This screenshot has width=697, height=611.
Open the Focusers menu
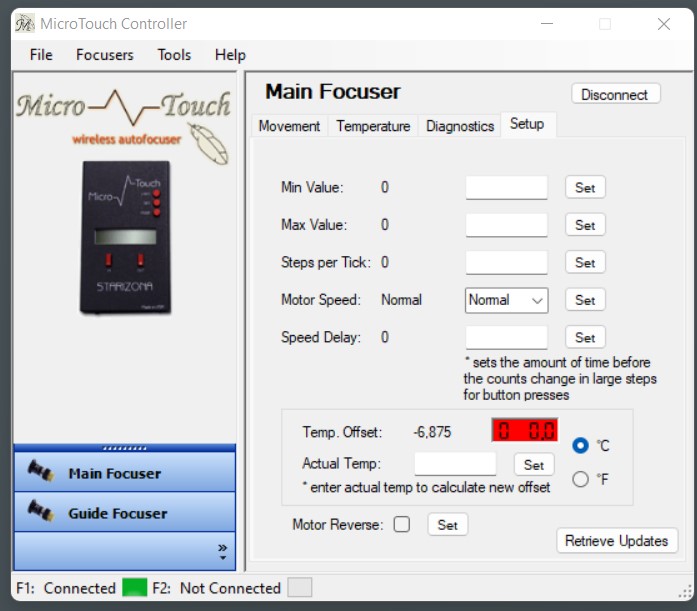(104, 55)
